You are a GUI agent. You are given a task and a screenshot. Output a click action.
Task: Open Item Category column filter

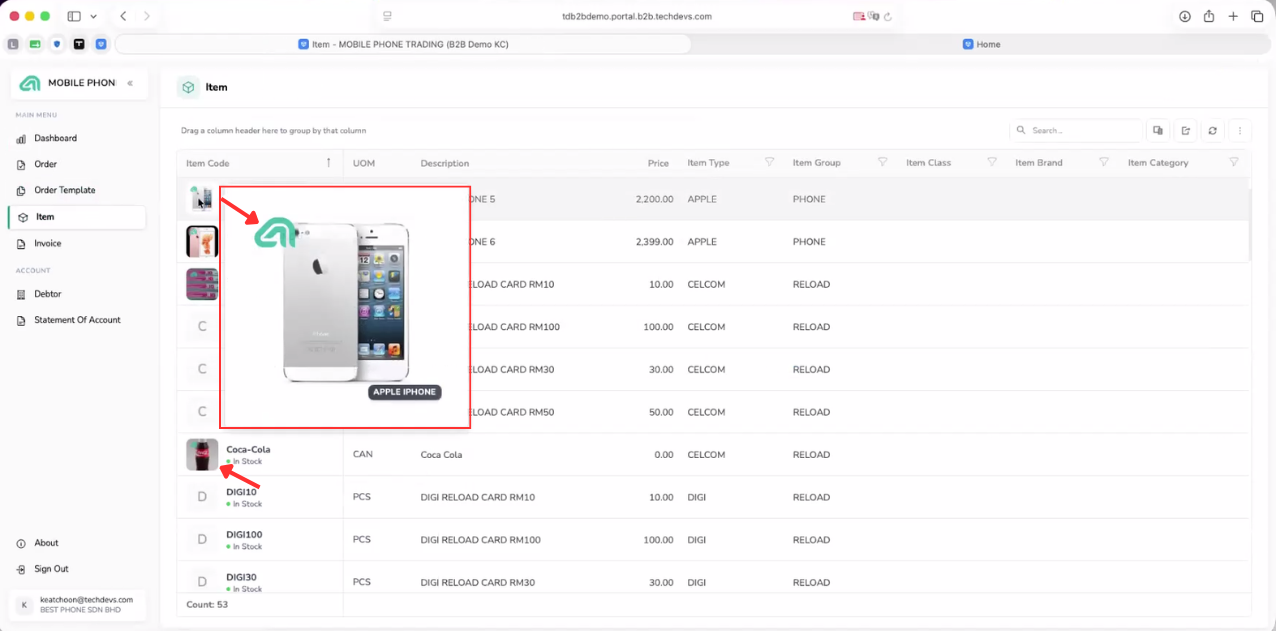click(1234, 162)
